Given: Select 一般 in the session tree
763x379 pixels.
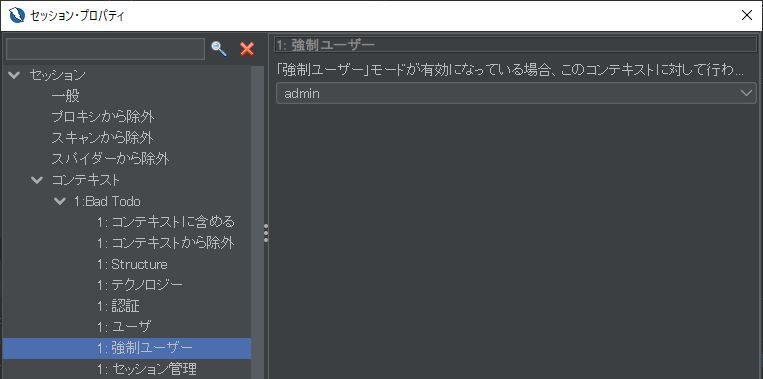Looking at the screenshot, I should 65,96.
